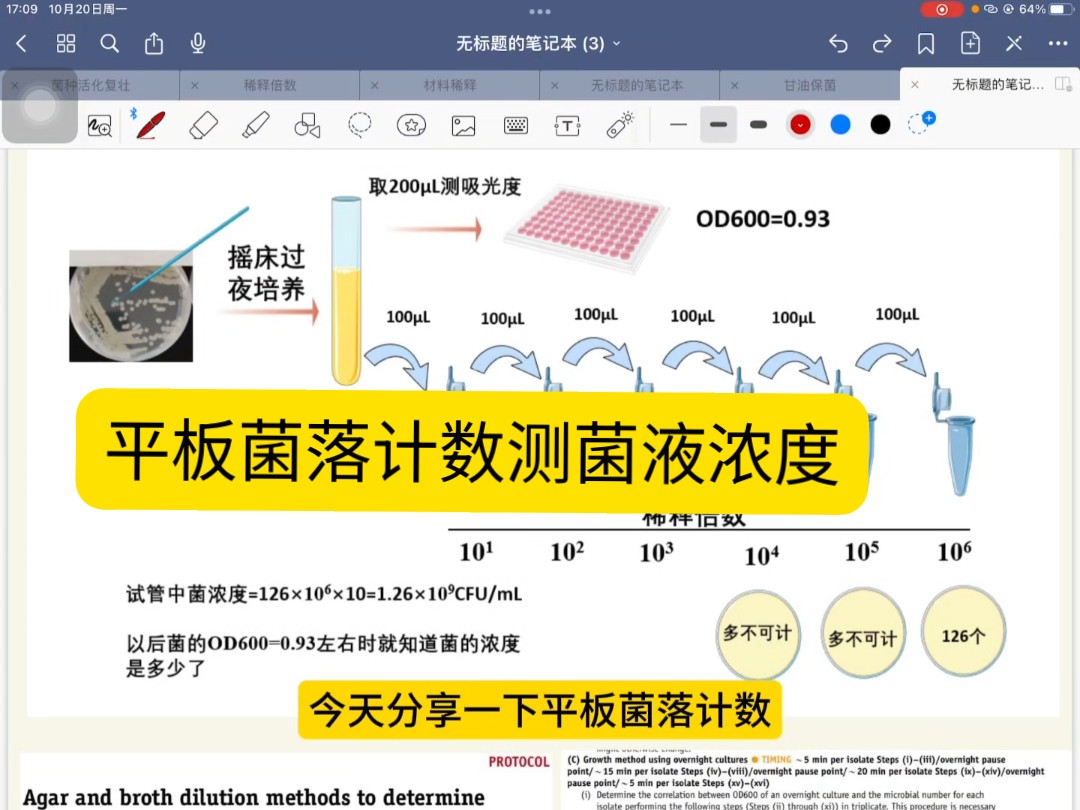Open the more options menu
1080x810 pixels.
coord(1058,43)
